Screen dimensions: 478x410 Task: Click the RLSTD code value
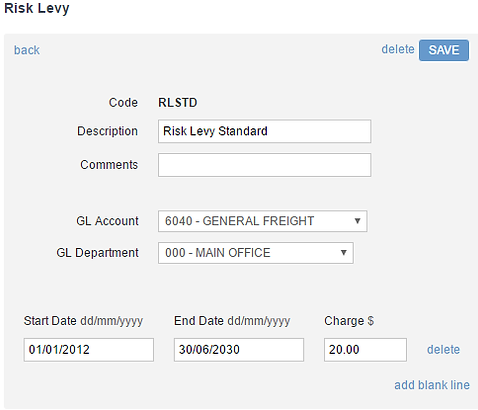tap(178, 103)
